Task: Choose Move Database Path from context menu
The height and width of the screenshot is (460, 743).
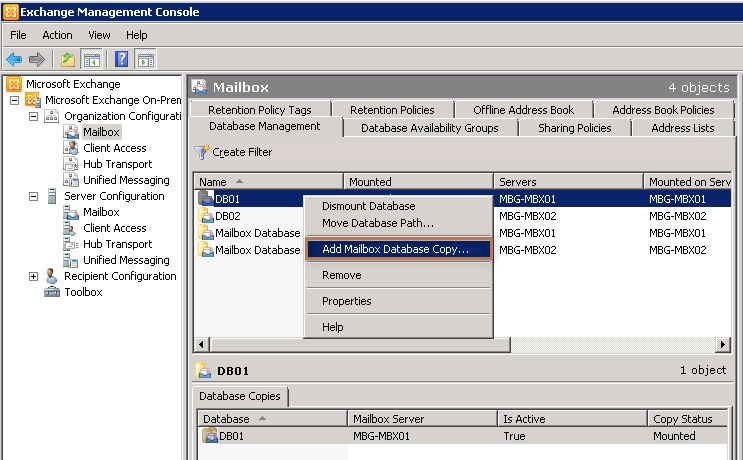Action: 398,223
